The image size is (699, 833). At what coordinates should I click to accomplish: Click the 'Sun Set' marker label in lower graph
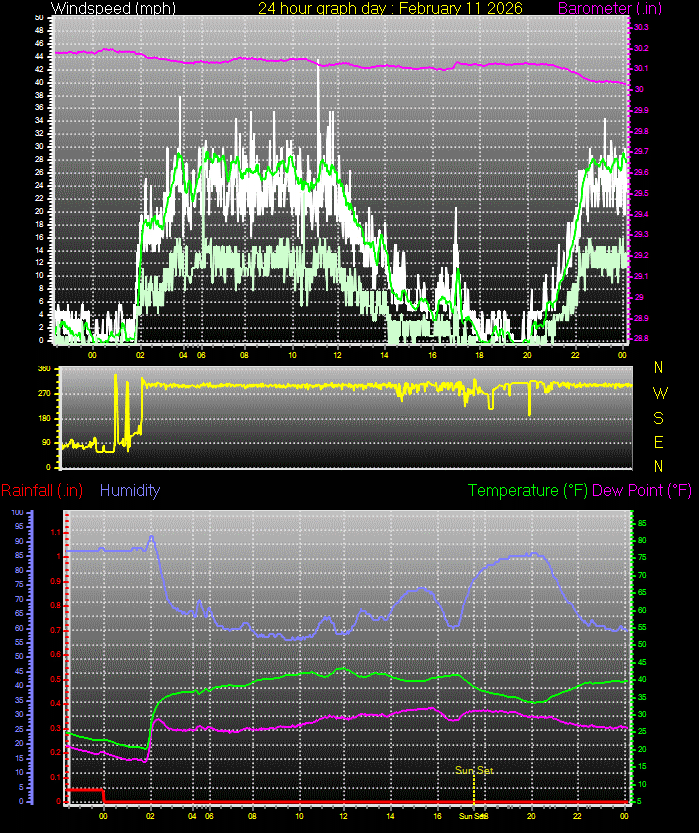[474, 770]
